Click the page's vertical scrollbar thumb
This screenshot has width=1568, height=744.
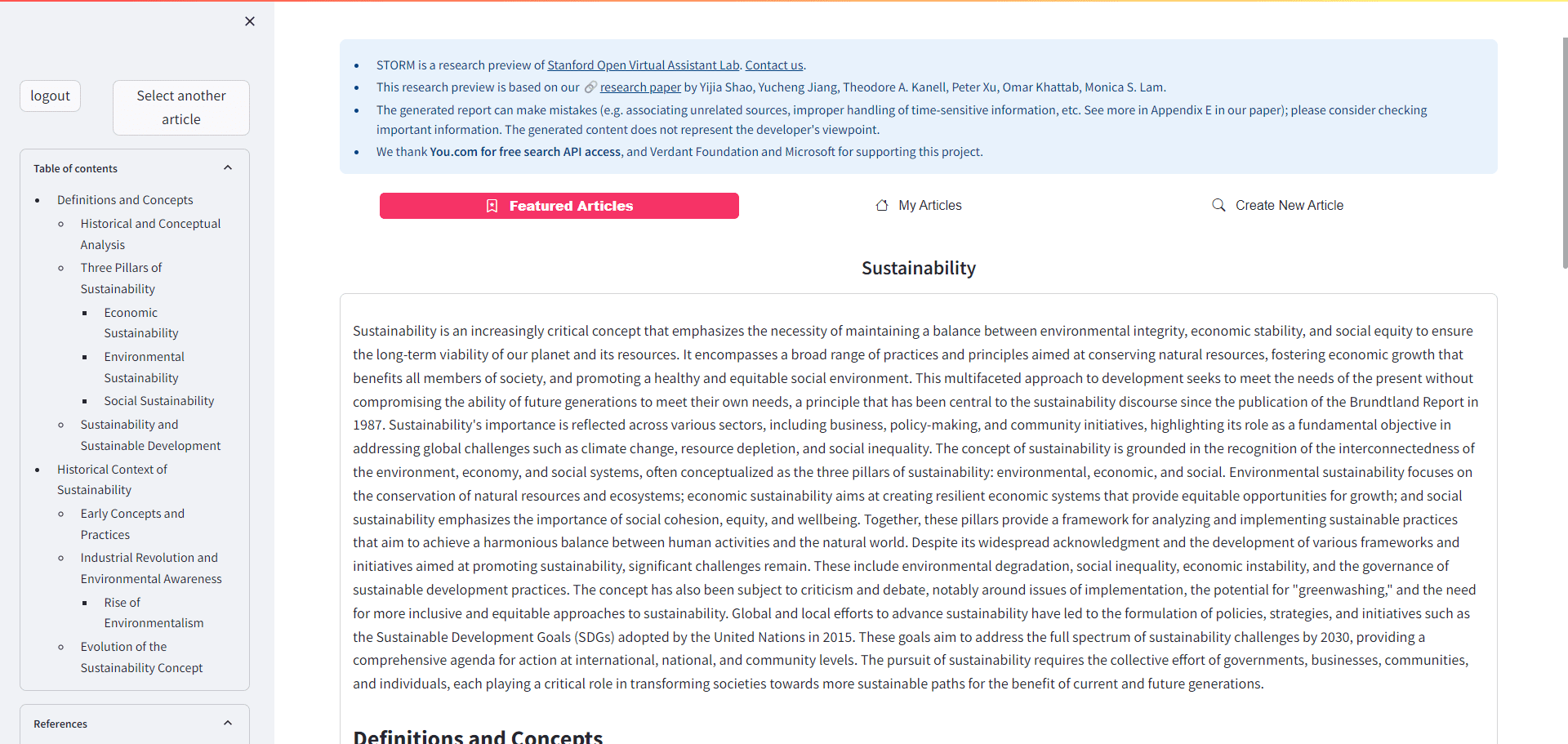(x=1564, y=151)
